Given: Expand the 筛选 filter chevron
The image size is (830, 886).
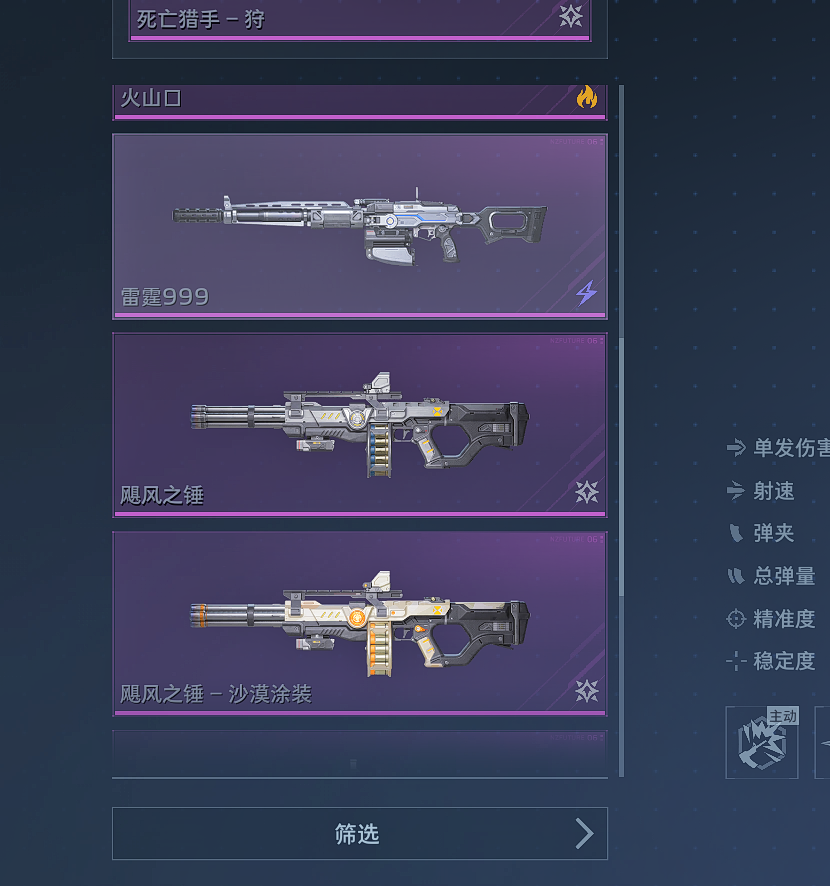Looking at the screenshot, I should point(585,833).
